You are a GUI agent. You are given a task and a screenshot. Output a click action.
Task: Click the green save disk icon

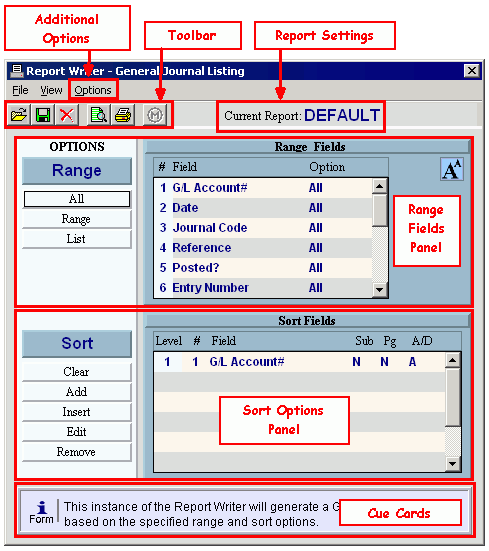(x=43, y=115)
